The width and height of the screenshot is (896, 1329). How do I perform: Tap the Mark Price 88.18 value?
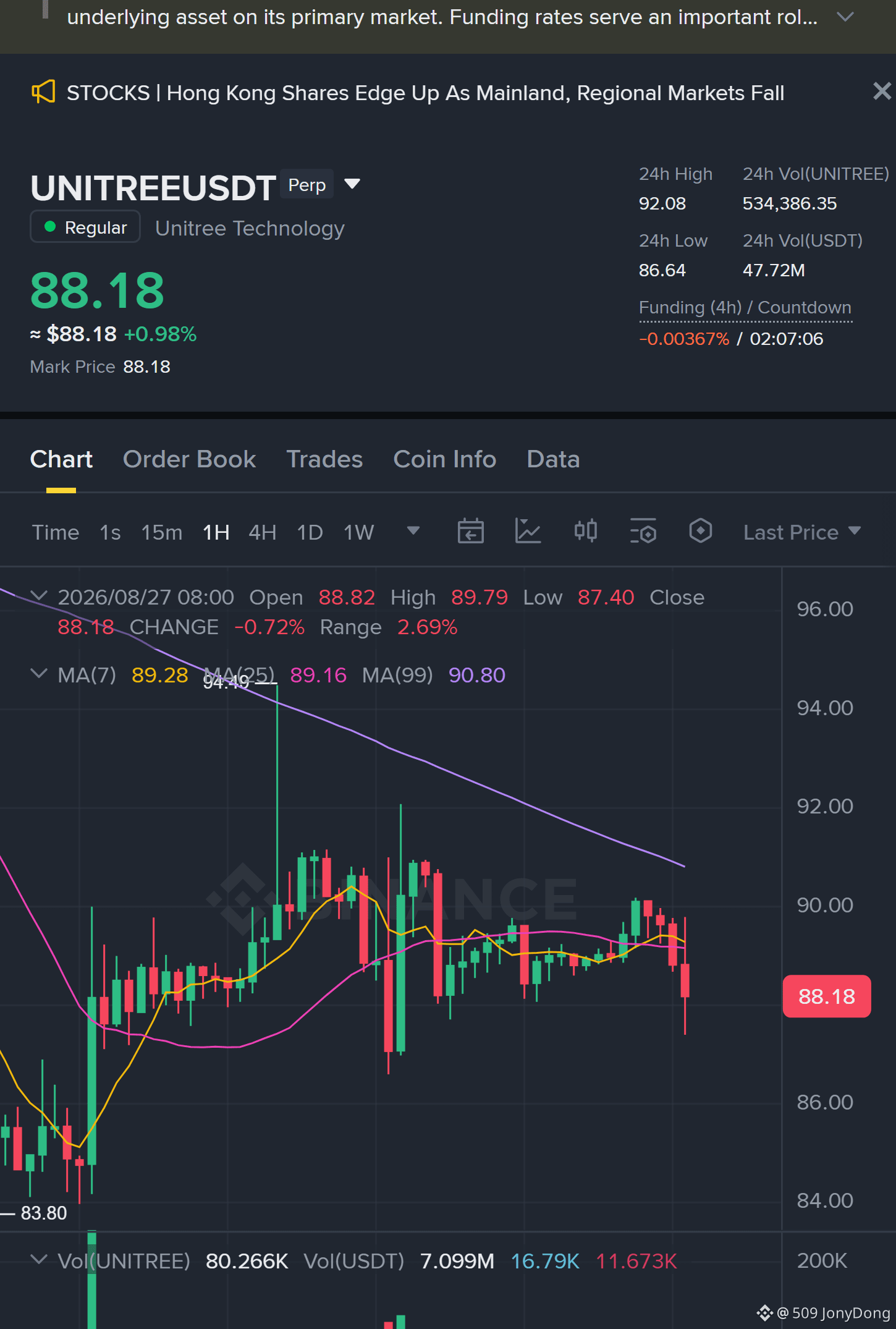pyautogui.click(x=146, y=367)
